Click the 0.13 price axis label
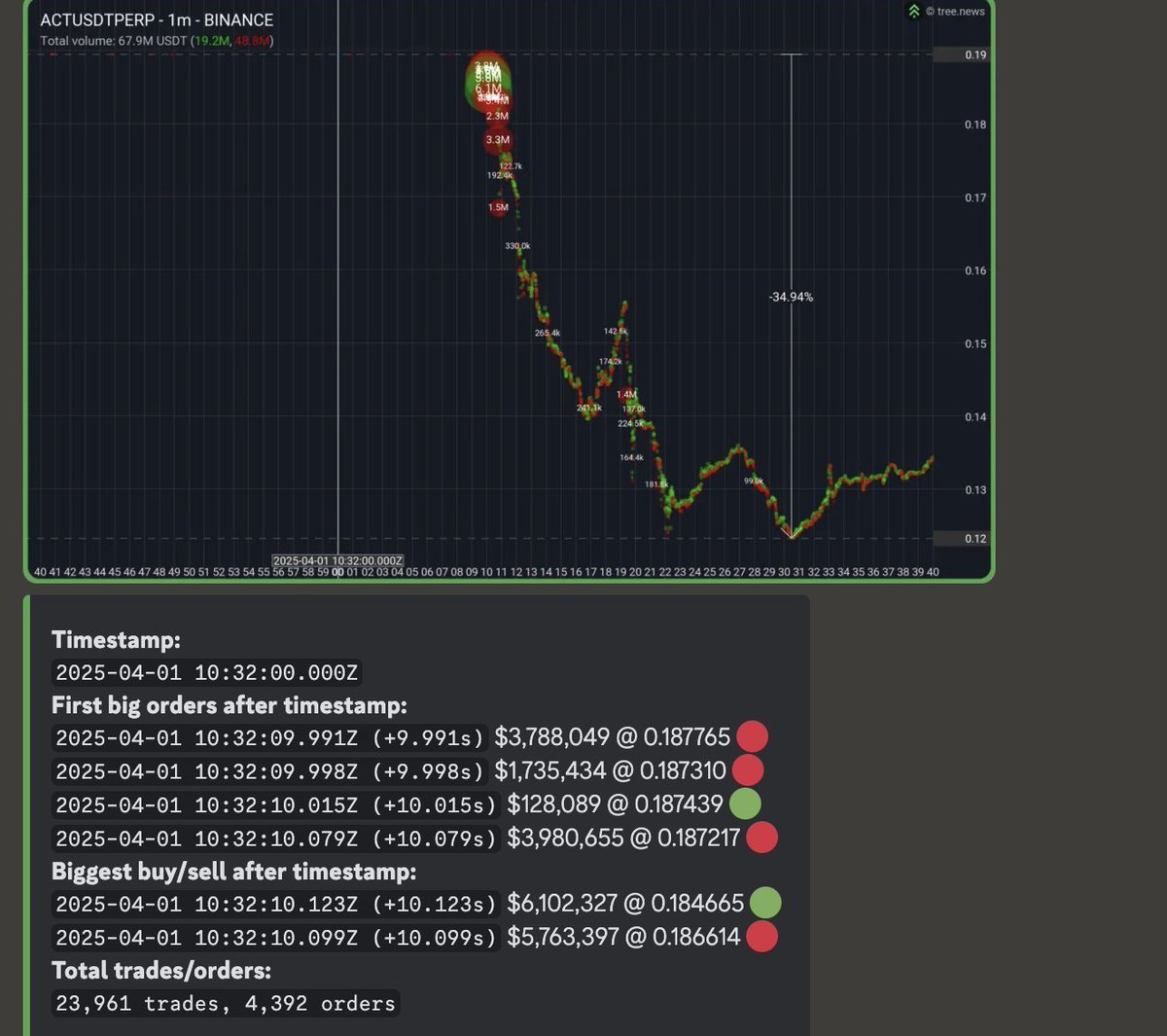 tap(975, 489)
